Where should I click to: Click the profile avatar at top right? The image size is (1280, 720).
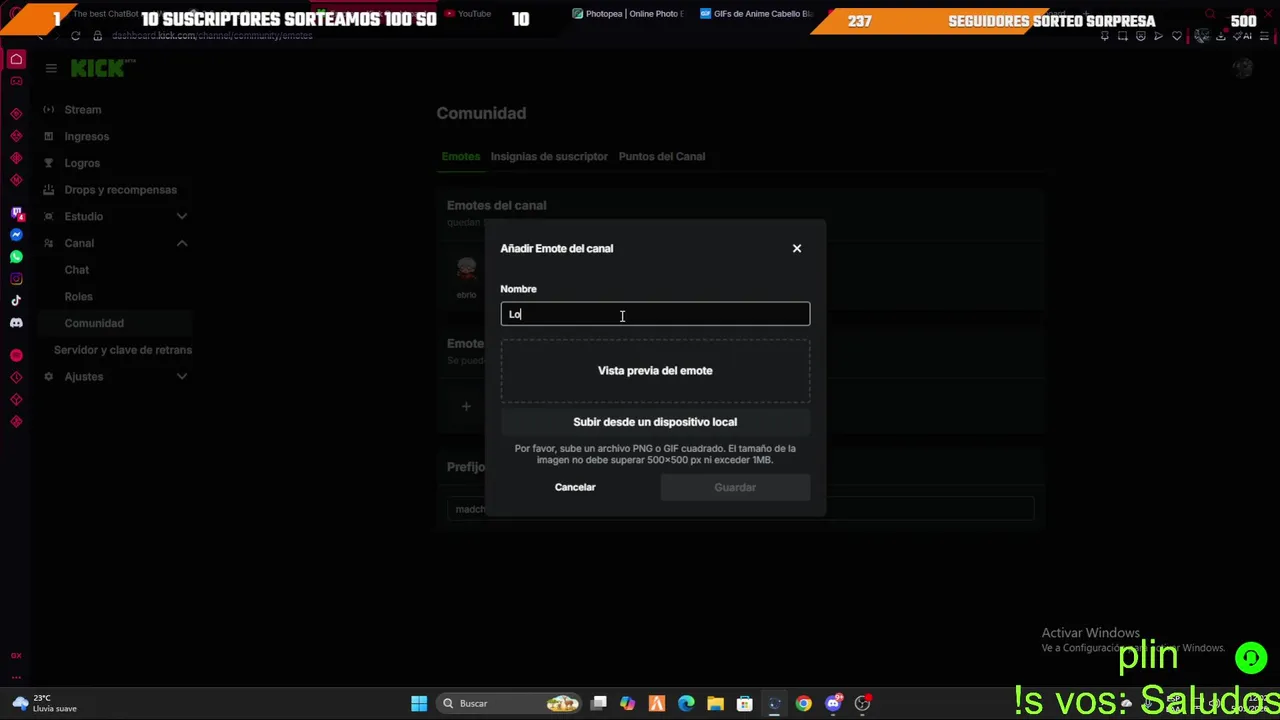[x=1243, y=68]
